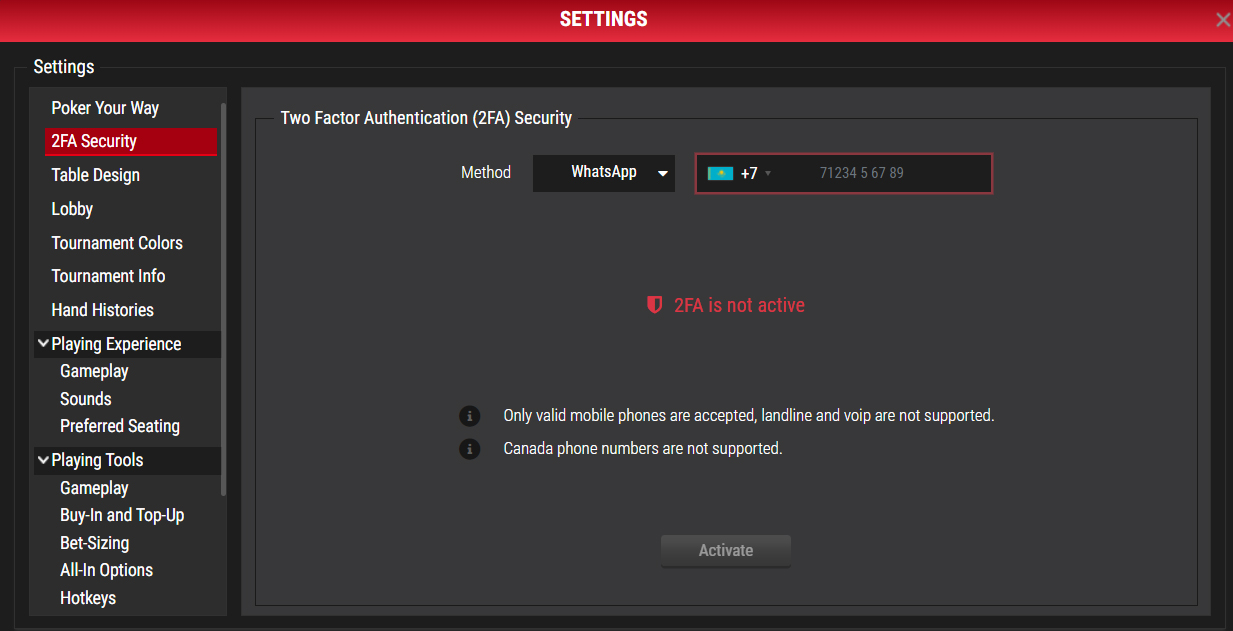Click the settings sidebar scrollbar
The width and height of the screenshot is (1233, 631).
[x=223, y=300]
